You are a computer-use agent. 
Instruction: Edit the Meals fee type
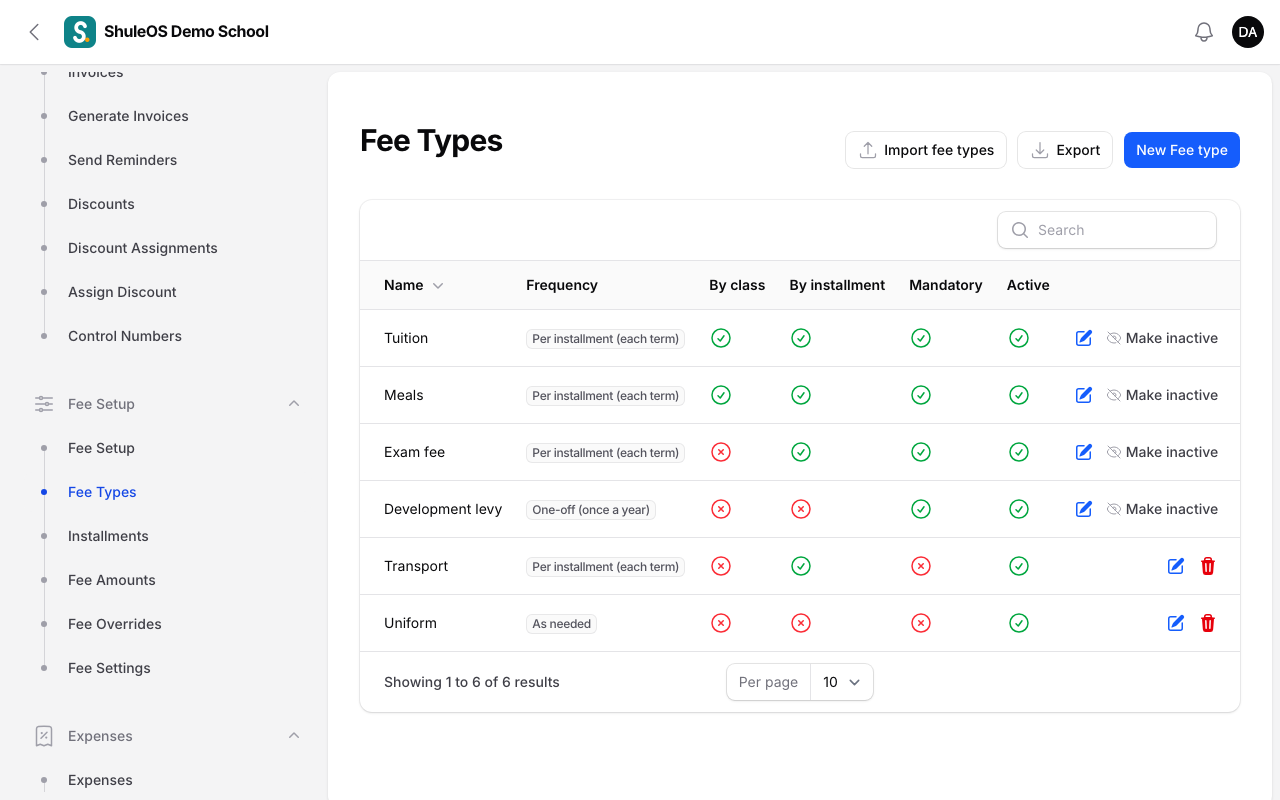coord(1084,395)
